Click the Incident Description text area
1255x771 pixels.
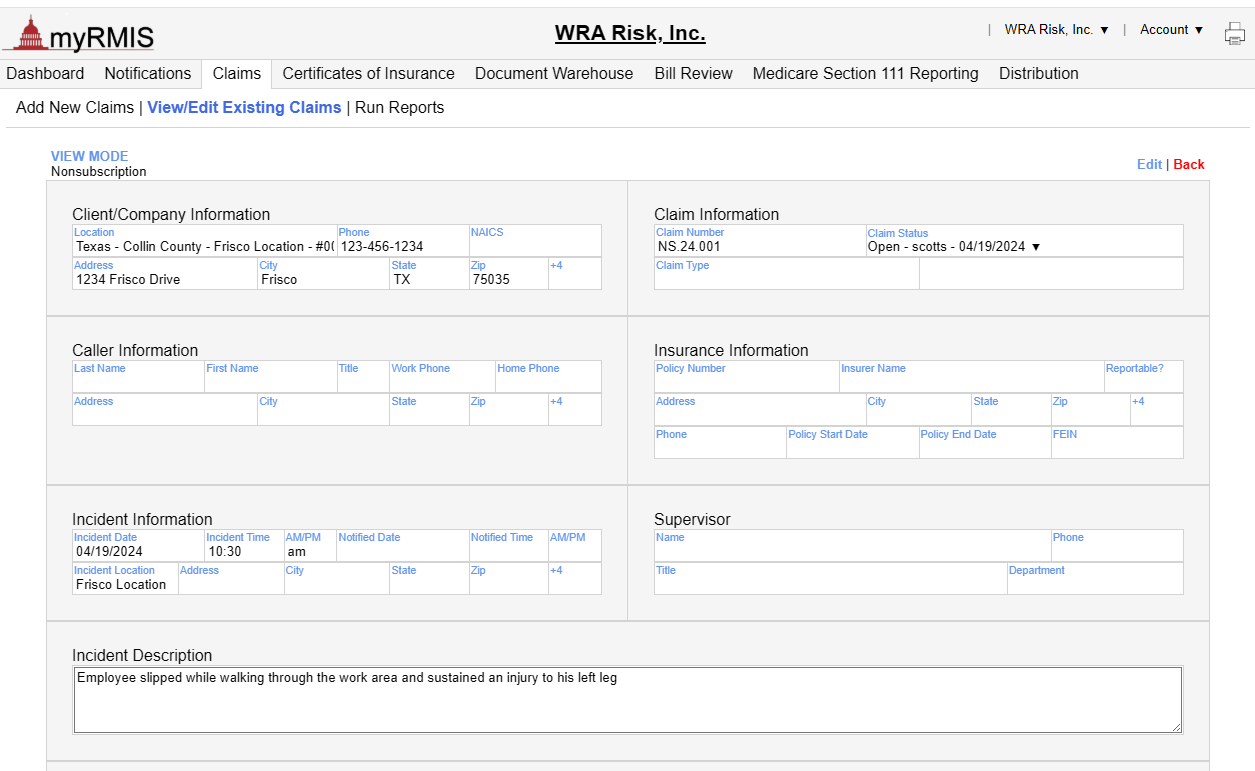coord(628,700)
